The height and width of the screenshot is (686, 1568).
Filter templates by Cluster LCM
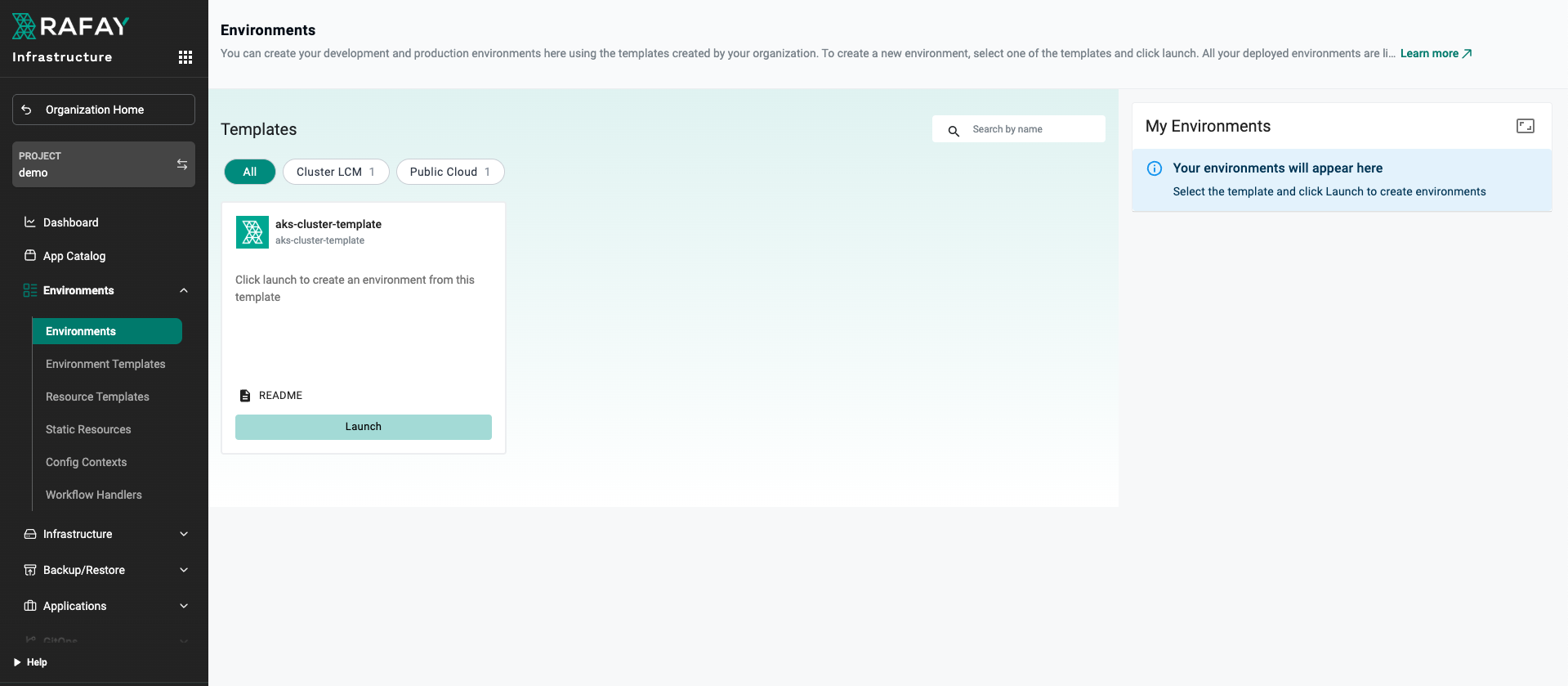tap(336, 172)
